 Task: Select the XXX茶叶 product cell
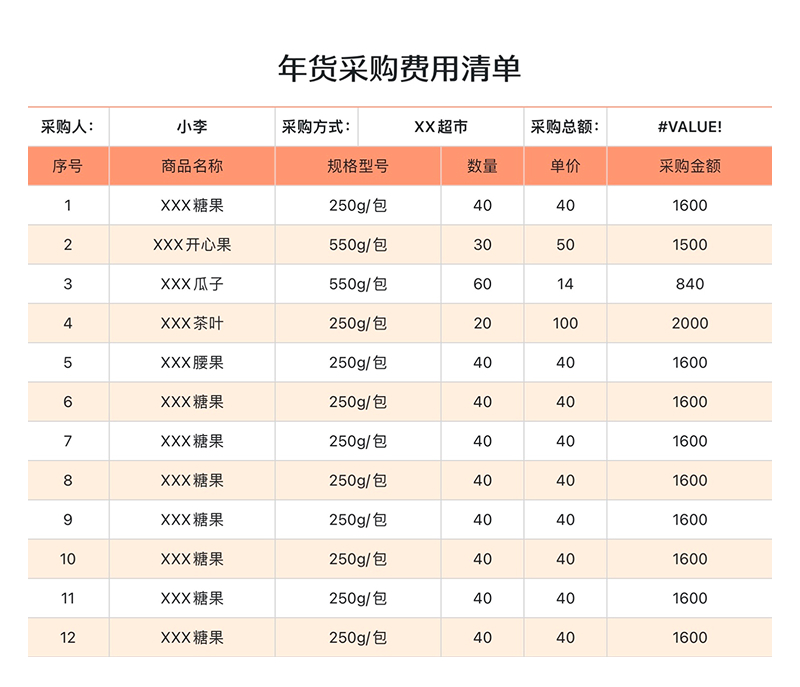[192, 323]
